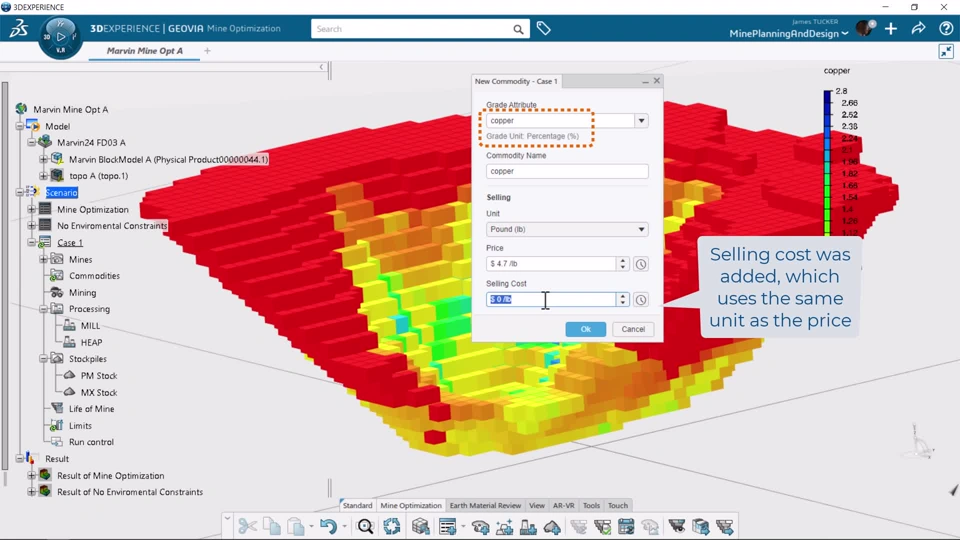The width and height of the screenshot is (960, 540).
Task: Click the Share arrow icon in top bar
Action: pos(918,28)
